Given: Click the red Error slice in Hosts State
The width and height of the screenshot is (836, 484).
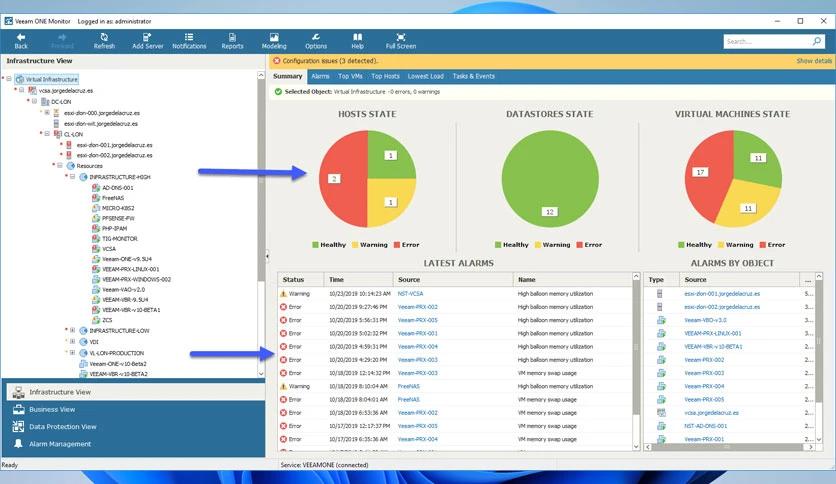Looking at the screenshot, I should coord(341,179).
